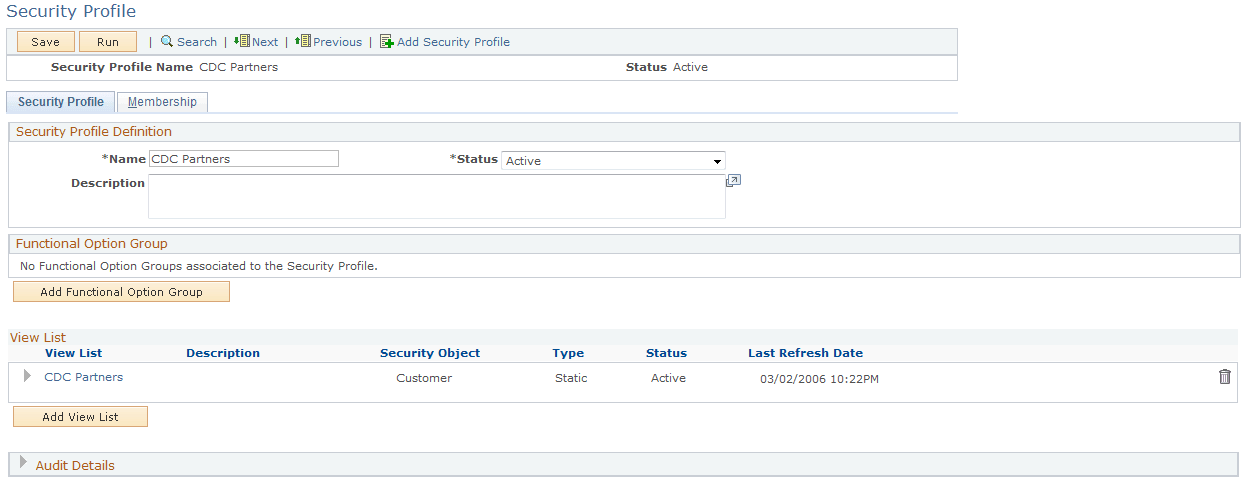Save the security profile
Image resolution: width=1246 pixels, height=483 pixels.
tap(45, 42)
